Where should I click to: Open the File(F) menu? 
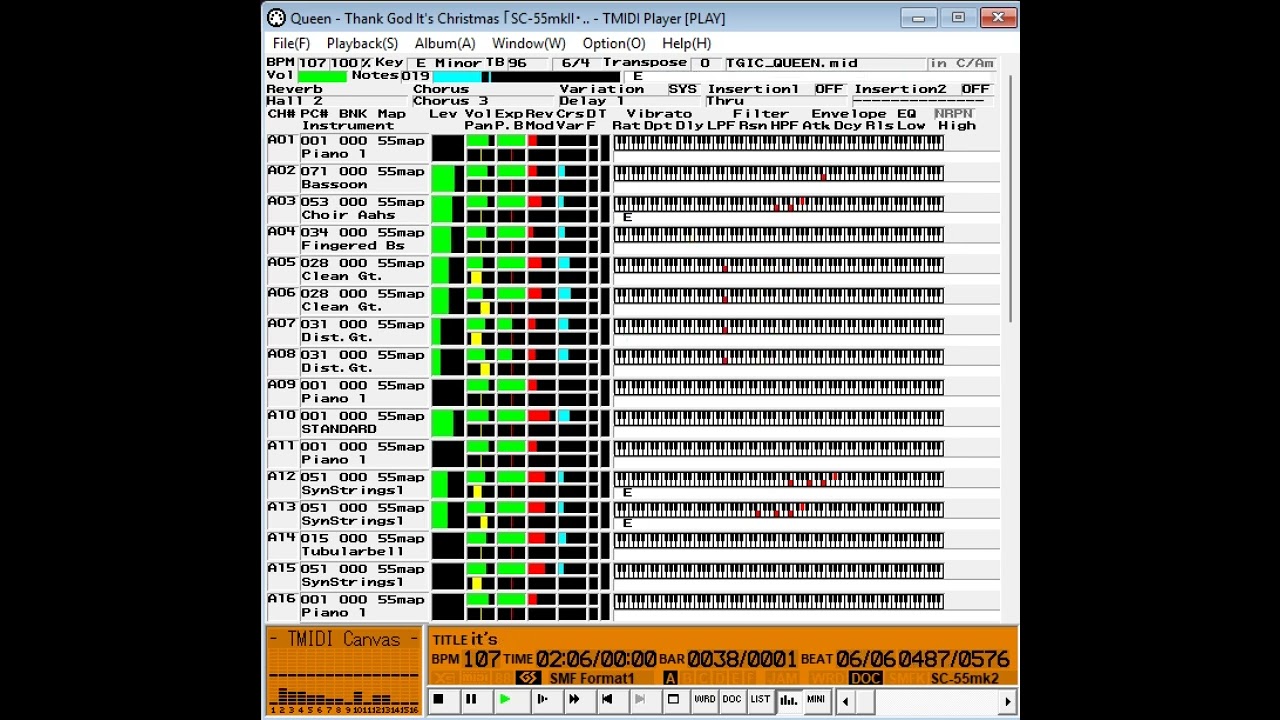click(x=291, y=44)
